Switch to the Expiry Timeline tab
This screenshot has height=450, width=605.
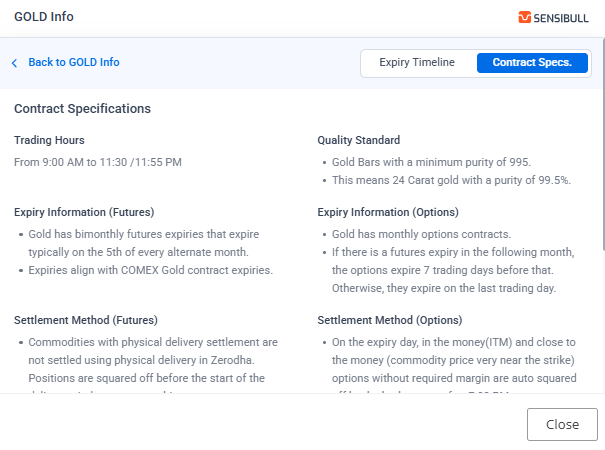(x=417, y=63)
